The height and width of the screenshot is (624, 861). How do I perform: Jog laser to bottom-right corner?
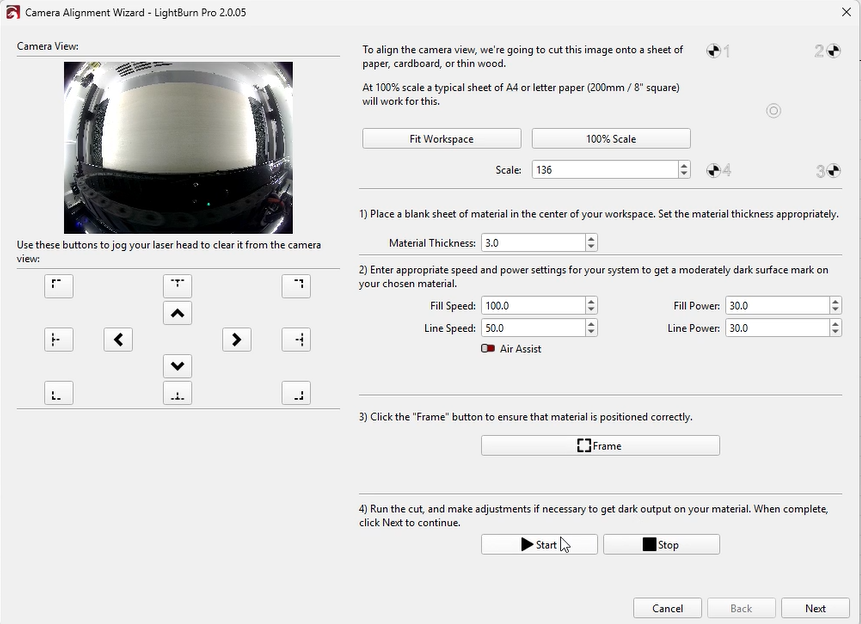(296, 393)
